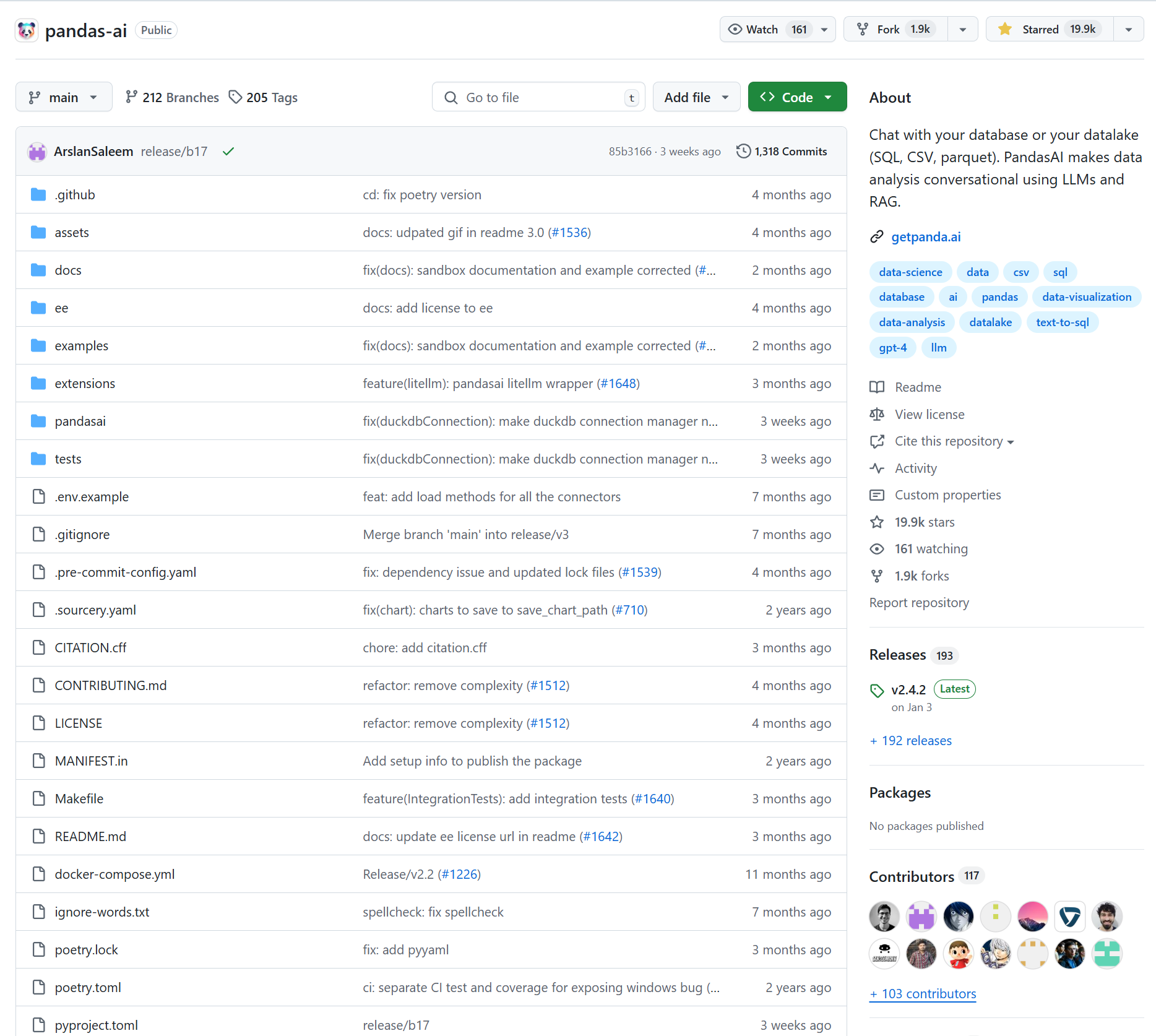Open README.md file

90,837
